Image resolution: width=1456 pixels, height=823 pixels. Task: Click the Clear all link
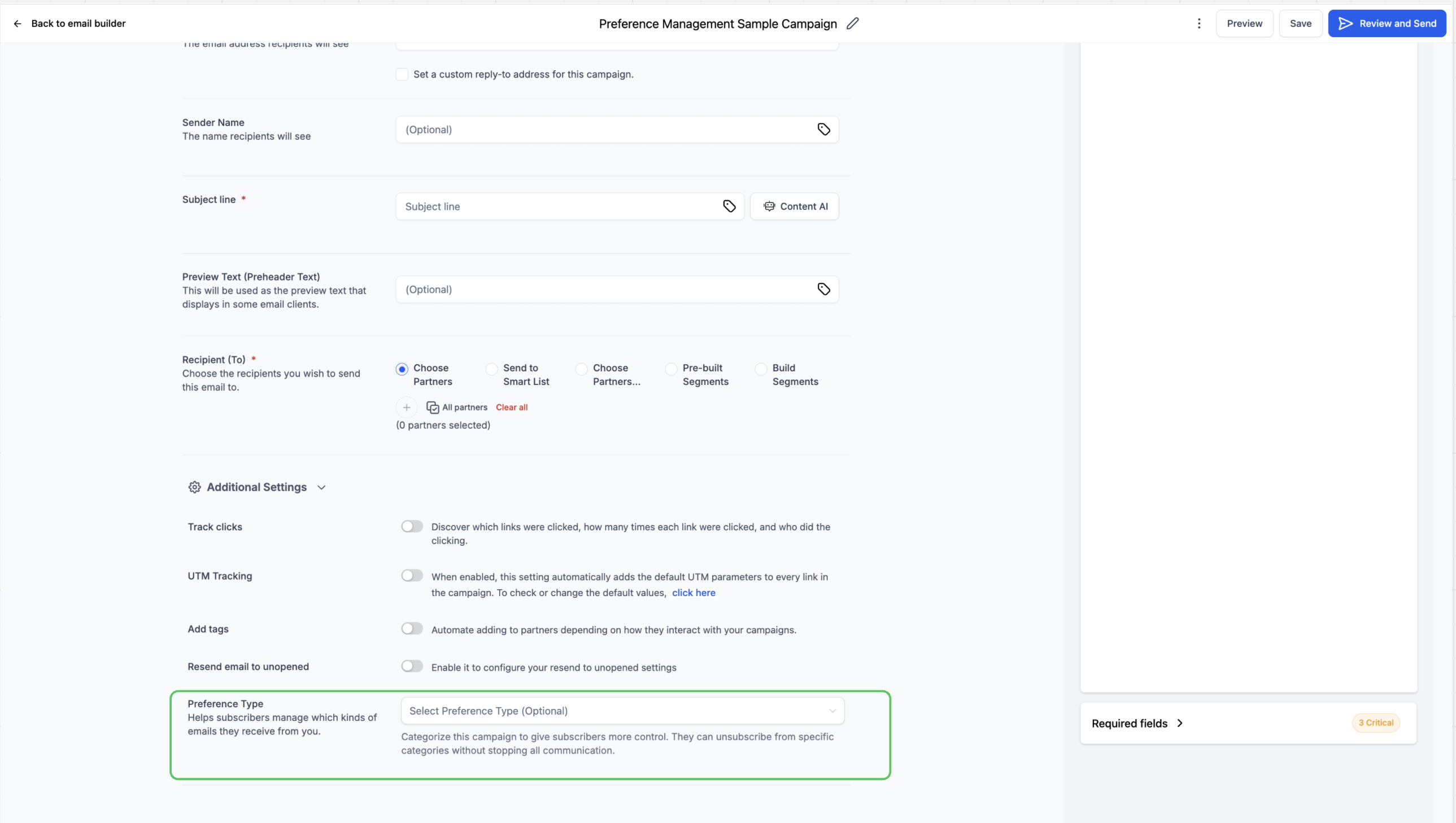click(x=511, y=408)
